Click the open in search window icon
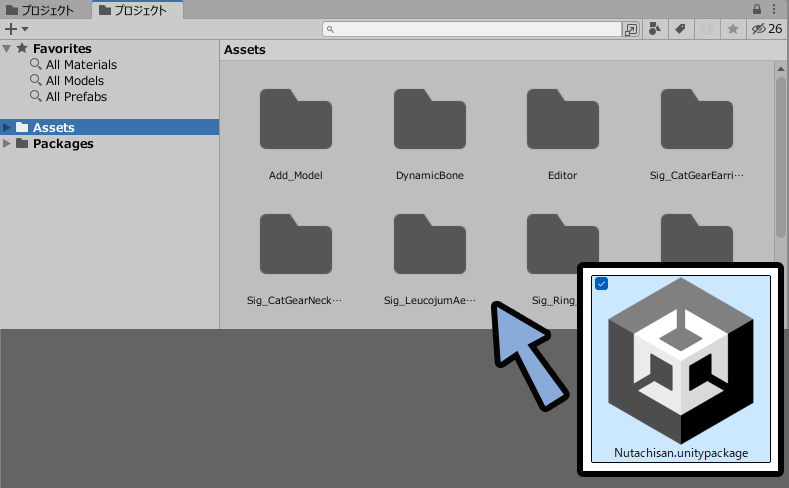 (630, 29)
